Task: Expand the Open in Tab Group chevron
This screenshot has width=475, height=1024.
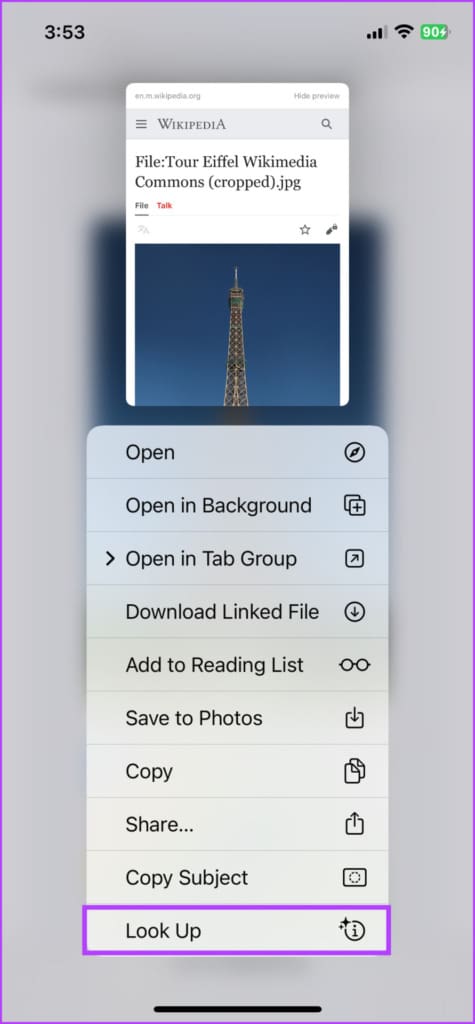Action: point(110,559)
